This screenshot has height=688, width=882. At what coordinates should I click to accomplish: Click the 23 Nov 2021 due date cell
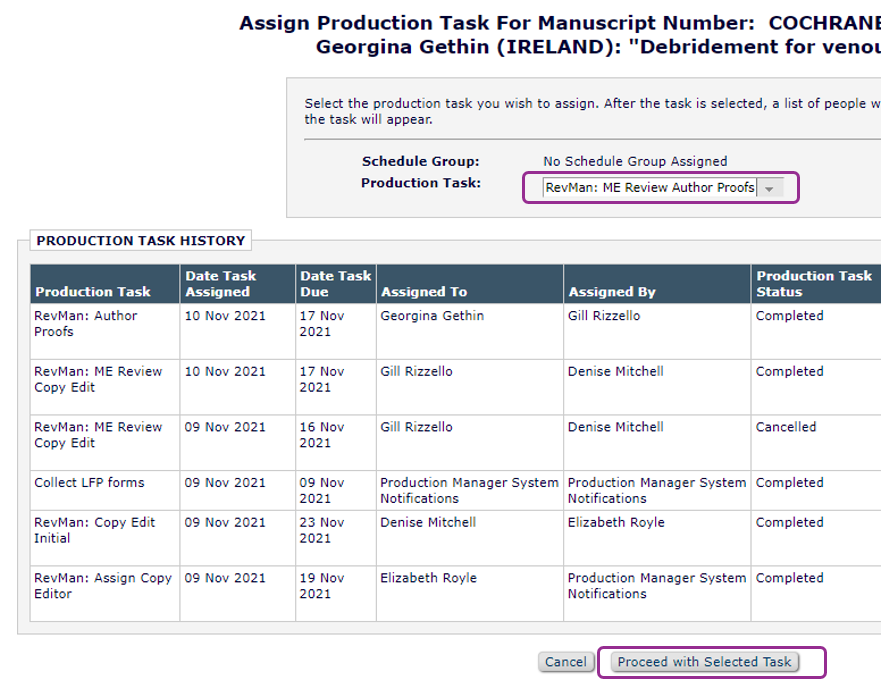coord(322,530)
